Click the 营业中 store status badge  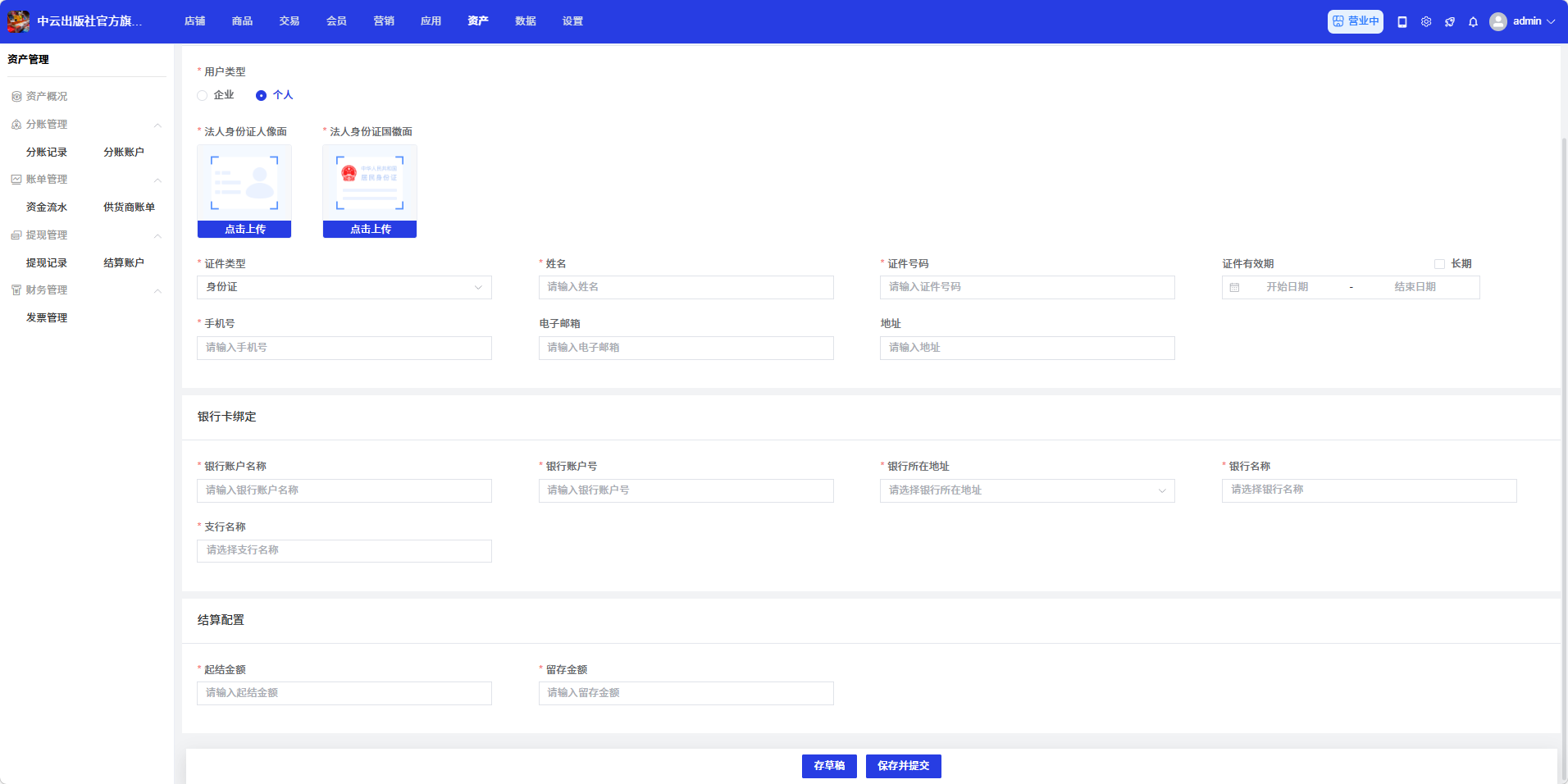pos(1355,21)
